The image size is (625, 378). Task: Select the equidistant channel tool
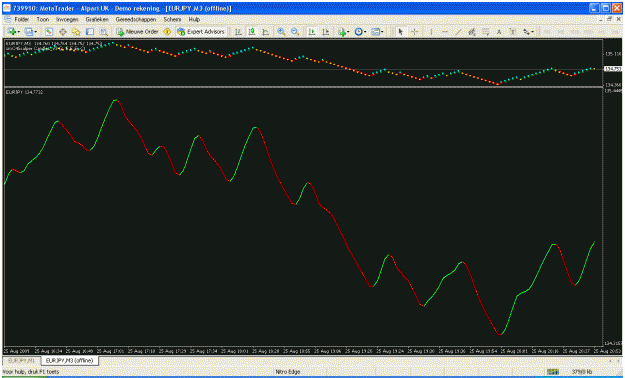(x=472, y=32)
